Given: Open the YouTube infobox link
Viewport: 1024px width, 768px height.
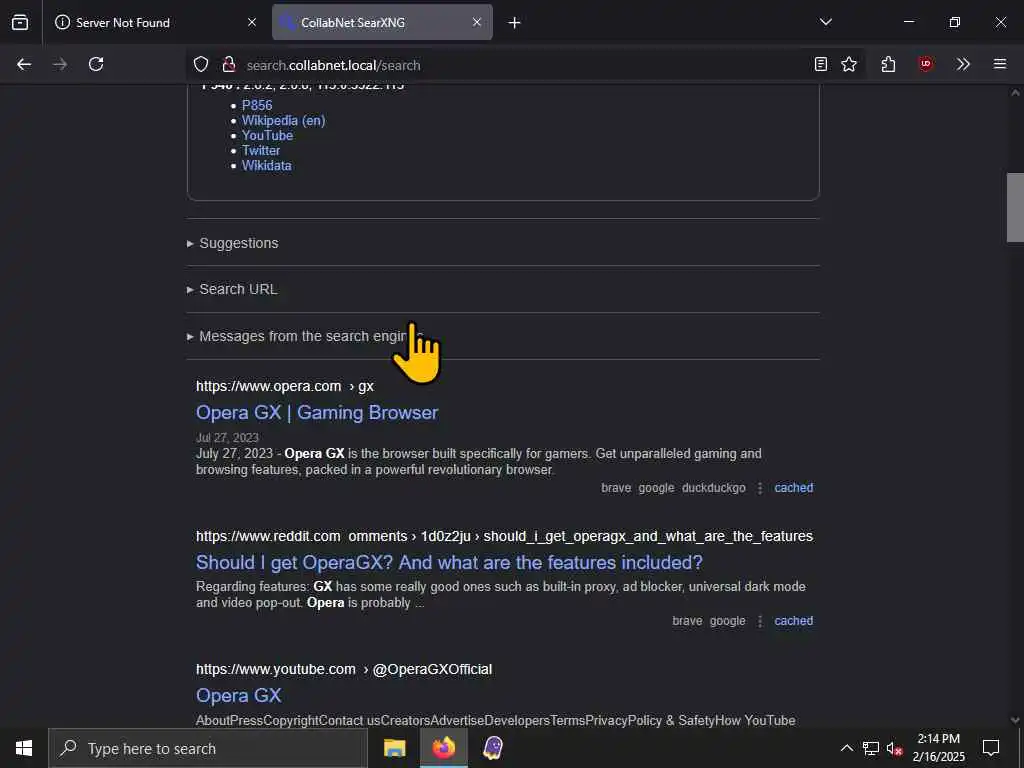Looking at the screenshot, I should (267, 135).
